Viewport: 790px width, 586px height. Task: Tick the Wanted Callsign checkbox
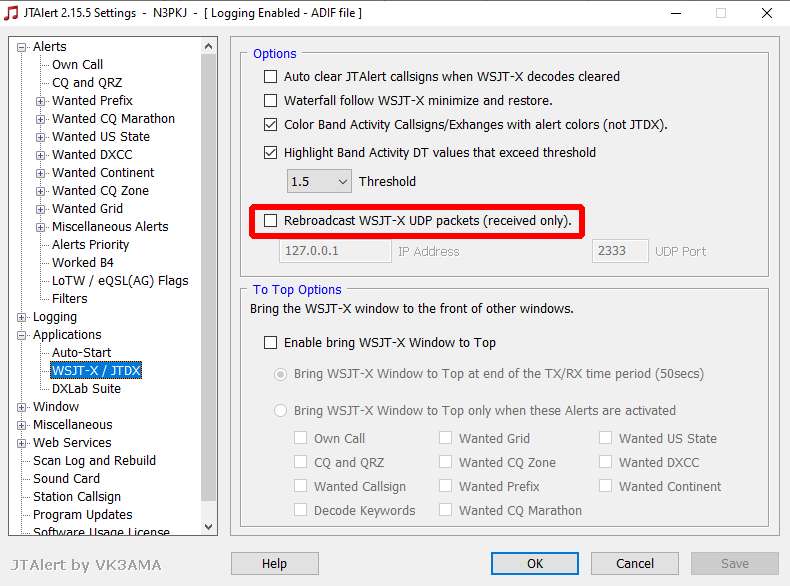(x=301, y=486)
